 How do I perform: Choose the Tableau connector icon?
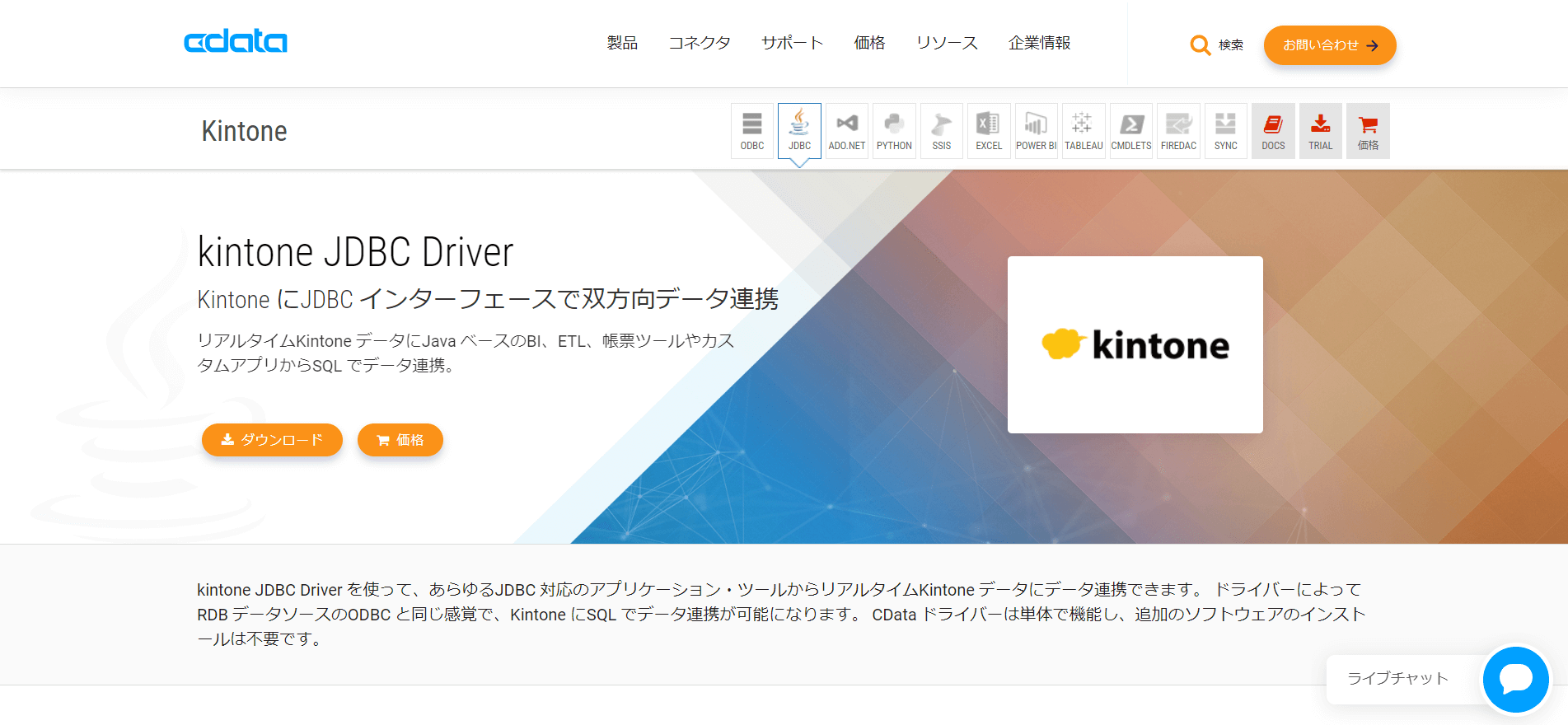click(x=1084, y=131)
